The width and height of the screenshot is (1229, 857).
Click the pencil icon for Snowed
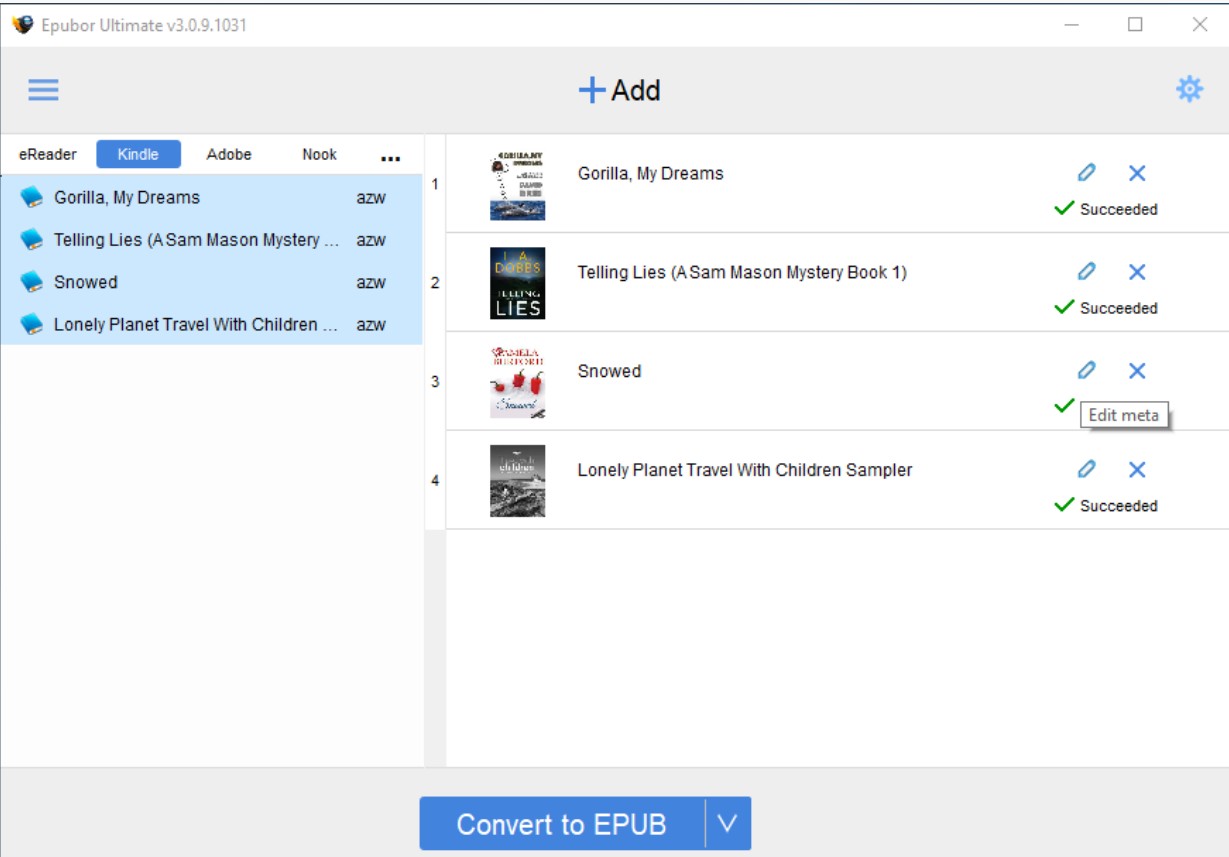coord(1087,371)
